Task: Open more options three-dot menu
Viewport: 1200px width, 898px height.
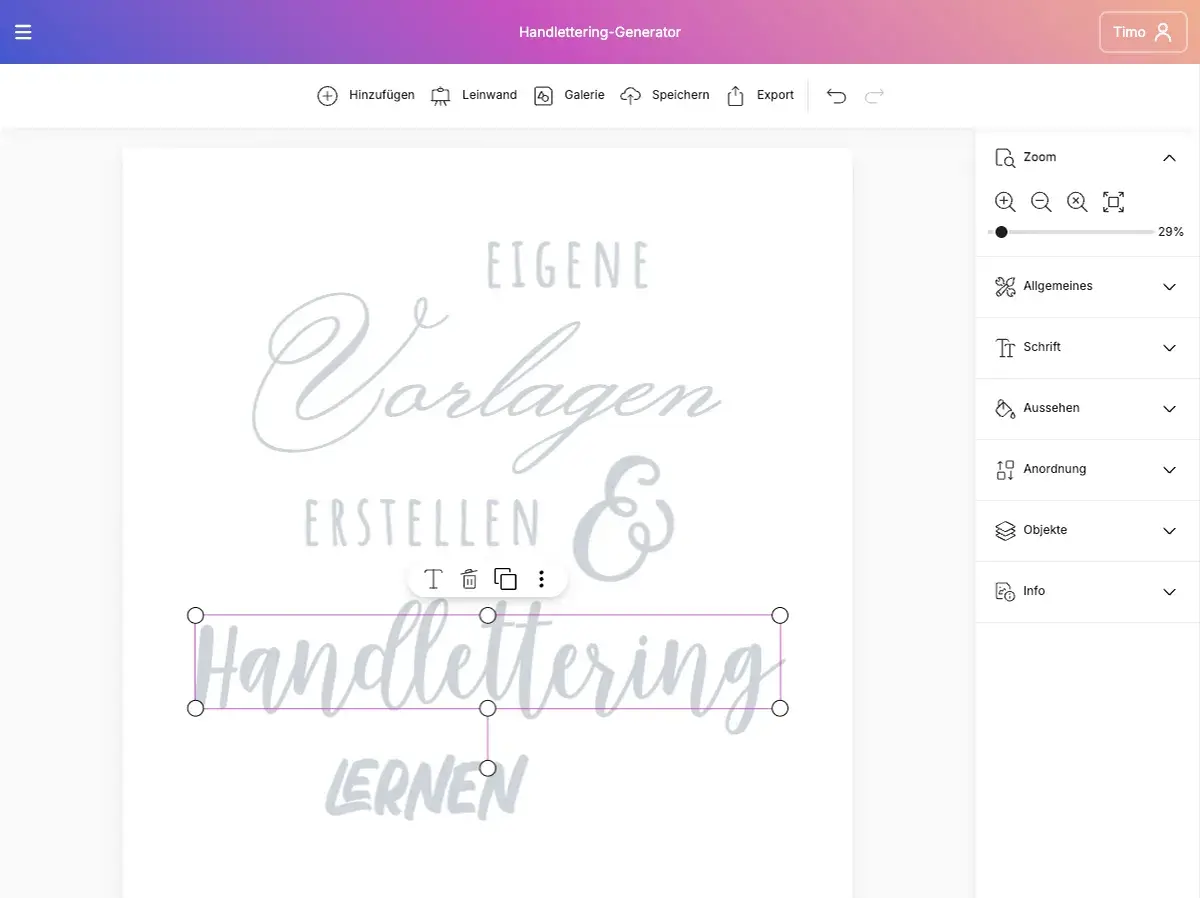Action: (541, 579)
